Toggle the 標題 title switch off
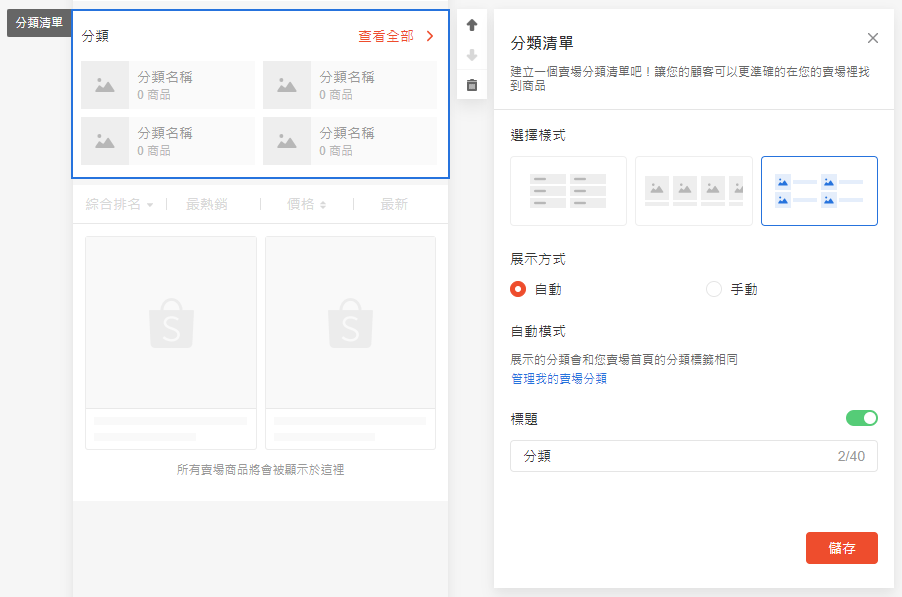 click(861, 418)
